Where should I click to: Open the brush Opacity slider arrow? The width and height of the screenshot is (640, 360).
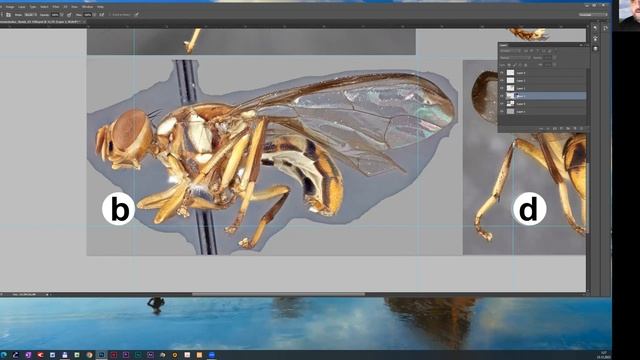click(62, 15)
